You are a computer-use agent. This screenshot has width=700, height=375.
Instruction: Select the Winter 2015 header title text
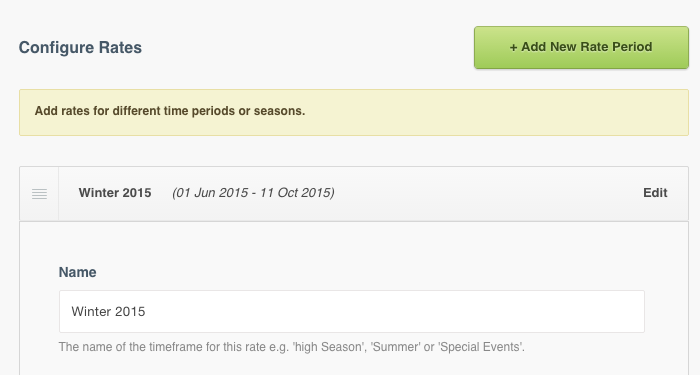pos(115,193)
